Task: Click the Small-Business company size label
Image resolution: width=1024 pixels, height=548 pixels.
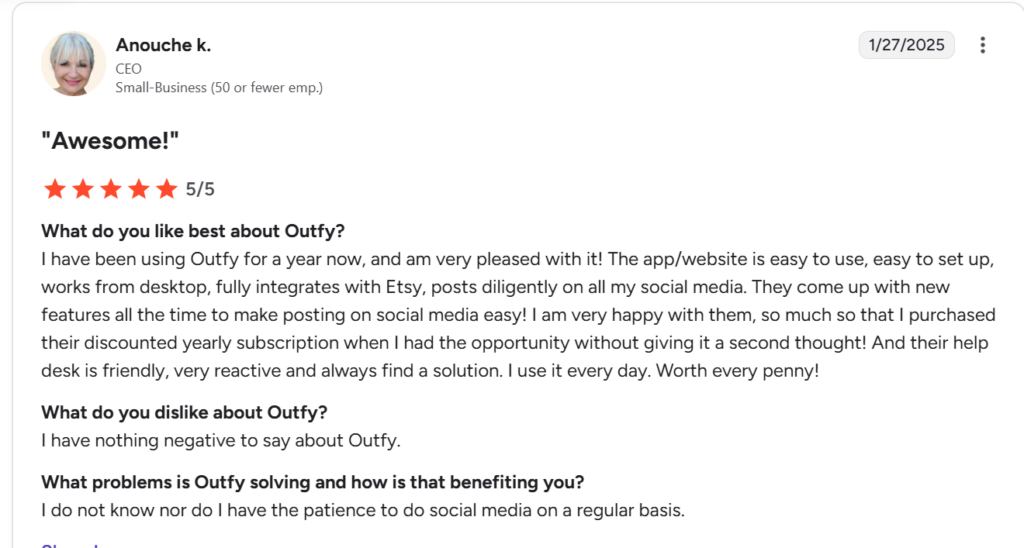Action: click(219, 87)
